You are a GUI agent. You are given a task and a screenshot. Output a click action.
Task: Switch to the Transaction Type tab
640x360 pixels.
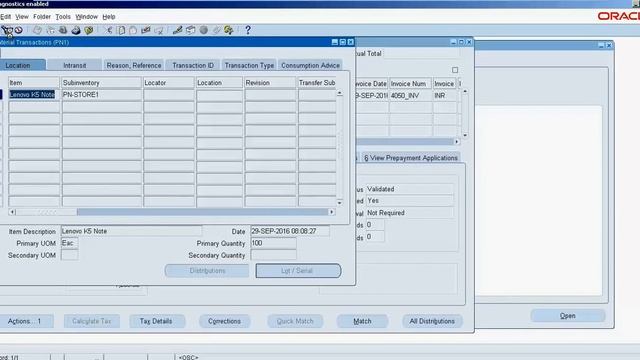pyautogui.click(x=249, y=65)
